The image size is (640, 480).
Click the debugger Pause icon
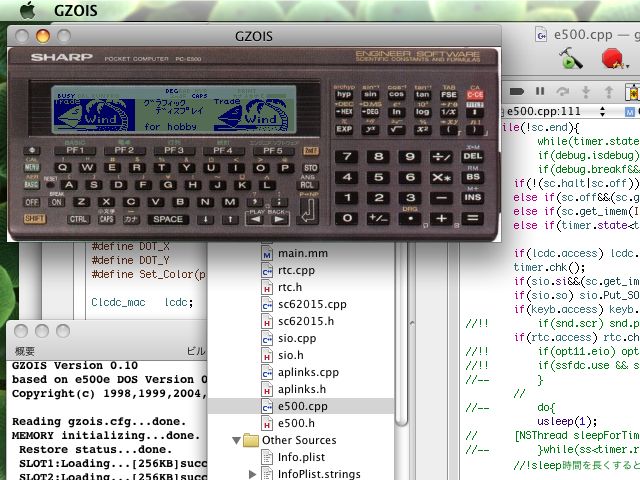[x=540, y=91]
